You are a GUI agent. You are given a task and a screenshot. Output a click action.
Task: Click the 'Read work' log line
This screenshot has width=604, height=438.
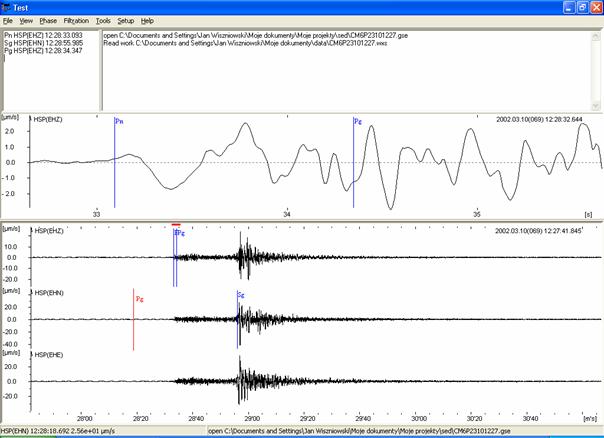[x=245, y=43]
